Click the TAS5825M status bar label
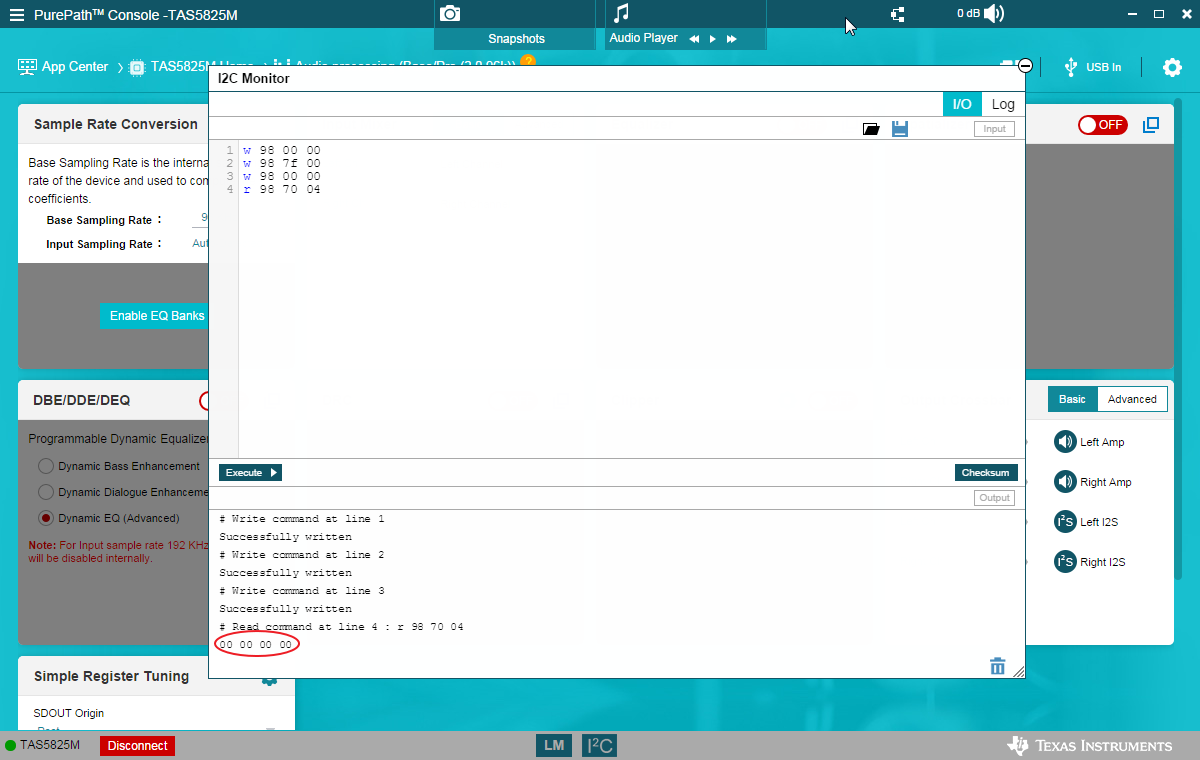Viewport: 1200px width, 760px height. click(50, 746)
